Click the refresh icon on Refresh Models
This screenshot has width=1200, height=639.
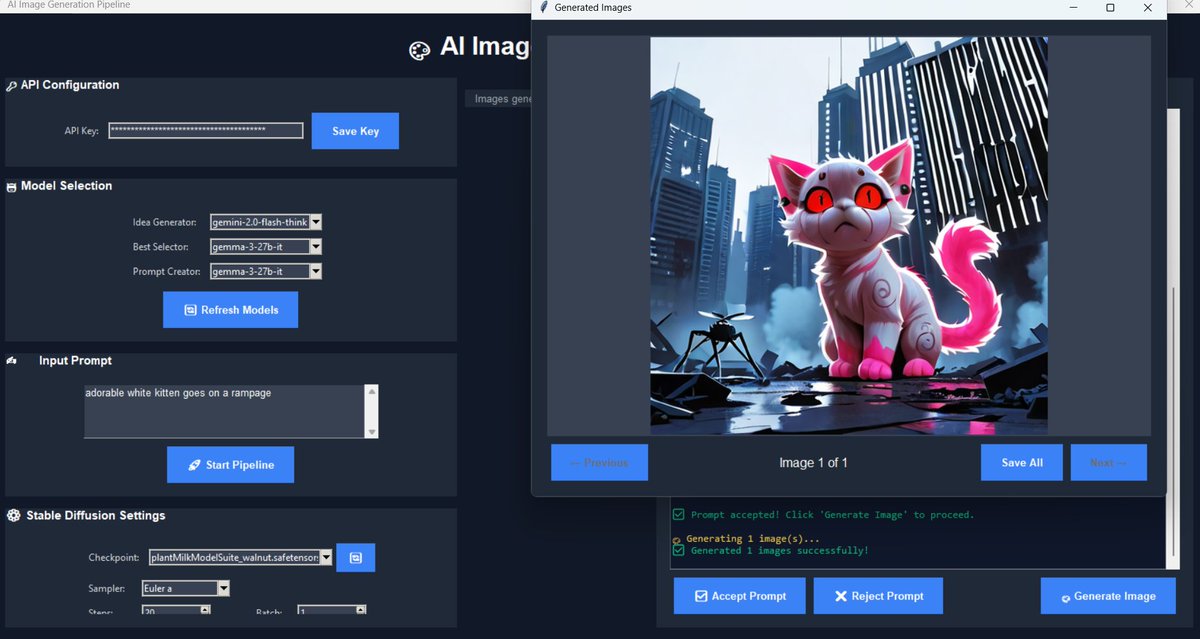(x=190, y=310)
